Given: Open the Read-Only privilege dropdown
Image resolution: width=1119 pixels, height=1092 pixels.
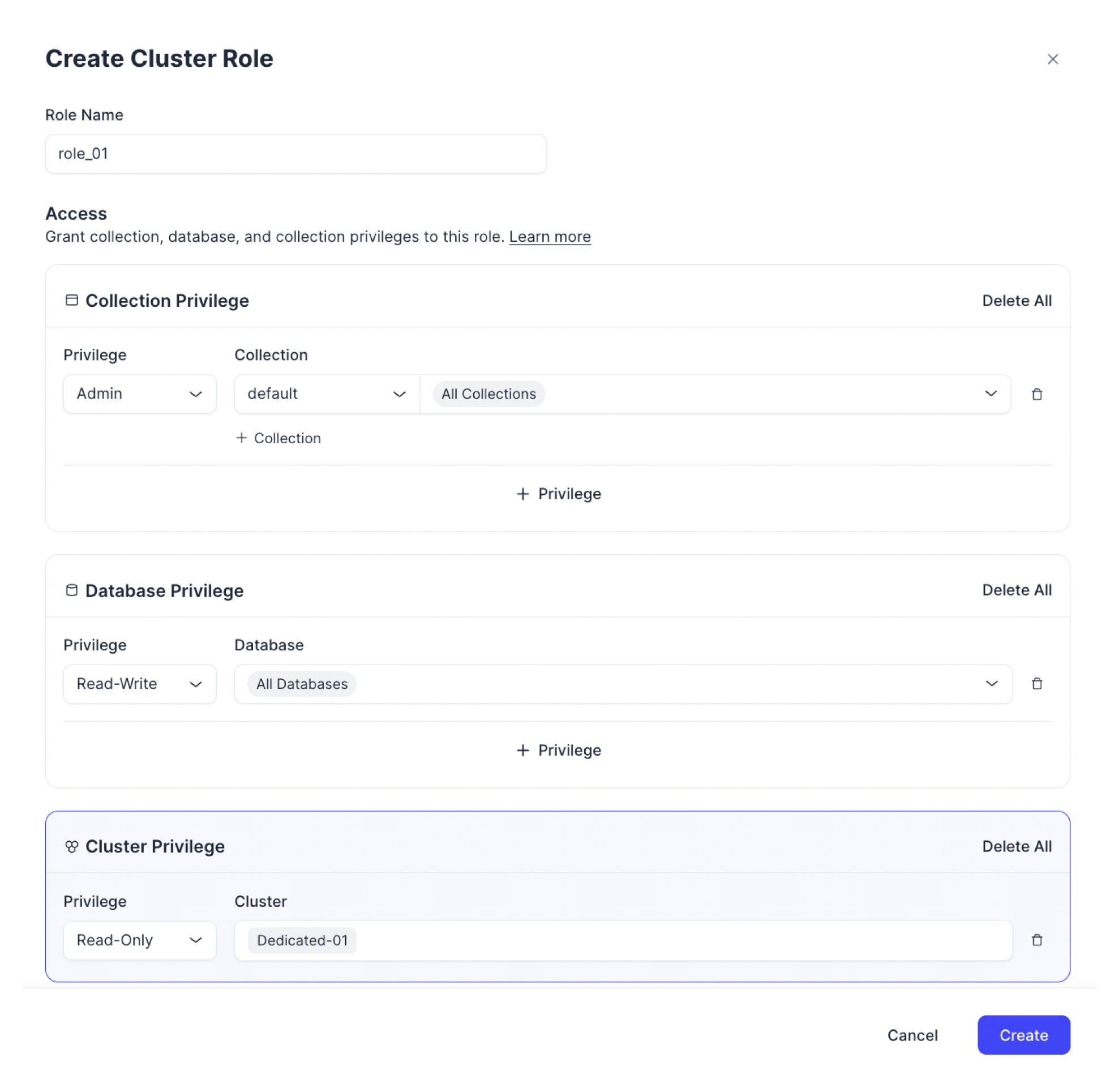Looking at the screenshot, I should (140, 942).
